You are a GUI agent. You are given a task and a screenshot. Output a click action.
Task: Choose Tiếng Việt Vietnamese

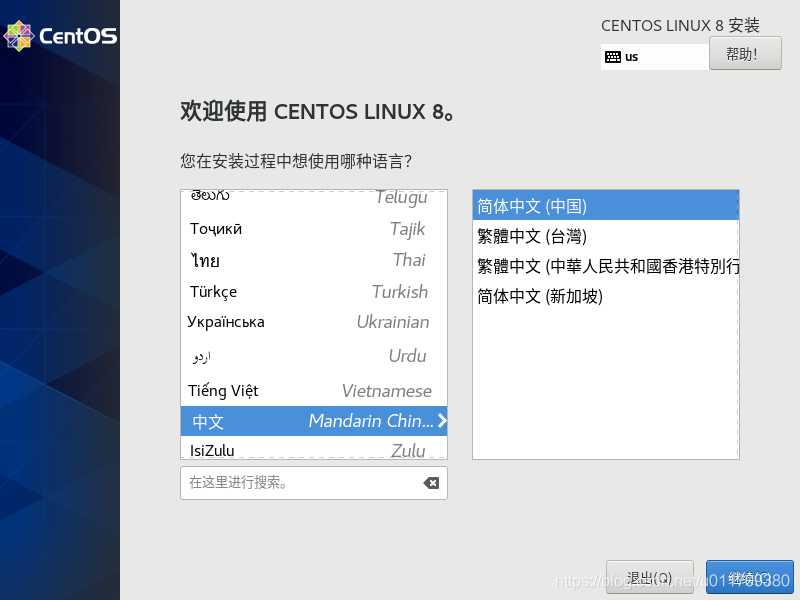pyautogui.click(x=313, y=391)
